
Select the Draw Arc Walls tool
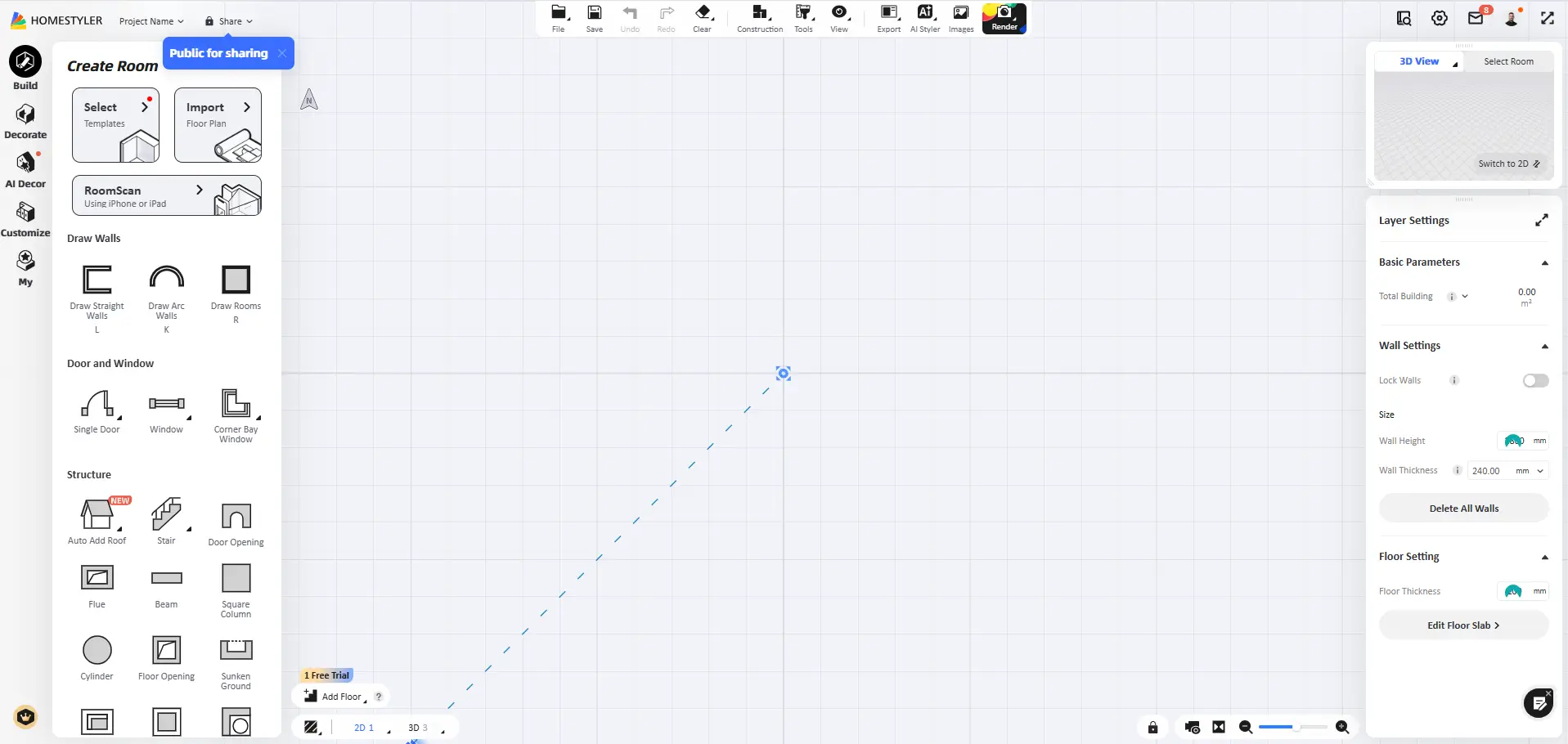click(166, 289)
